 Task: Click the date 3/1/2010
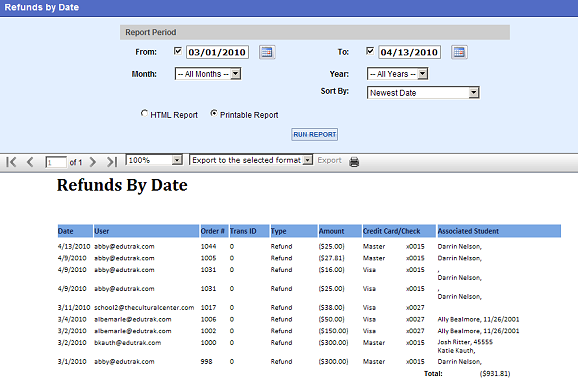point(72,362)
